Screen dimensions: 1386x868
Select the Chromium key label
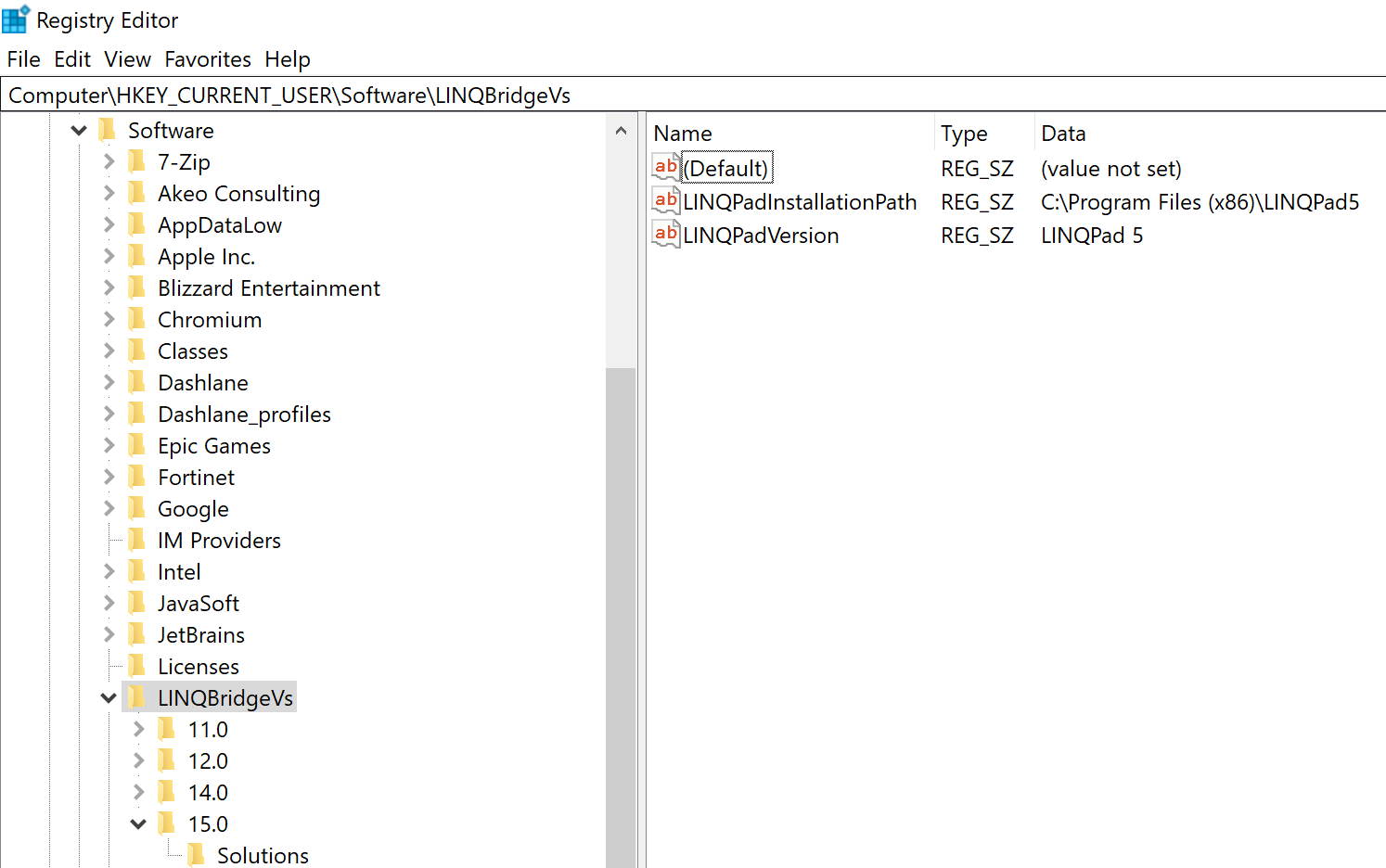[210, 319]
